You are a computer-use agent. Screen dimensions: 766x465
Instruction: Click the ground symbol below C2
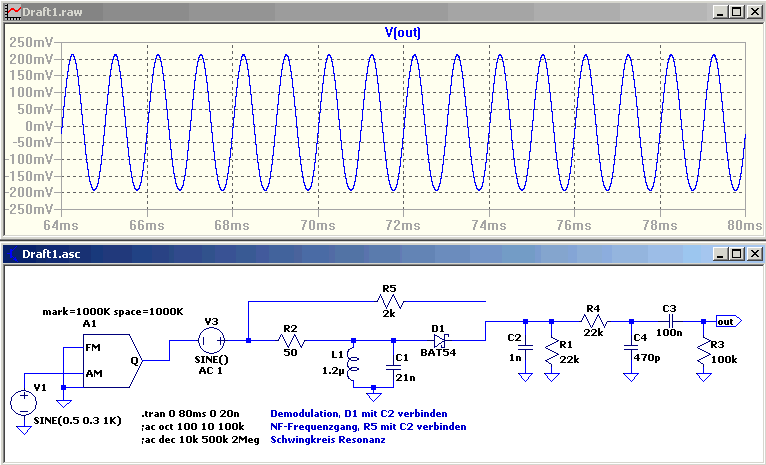525,378
